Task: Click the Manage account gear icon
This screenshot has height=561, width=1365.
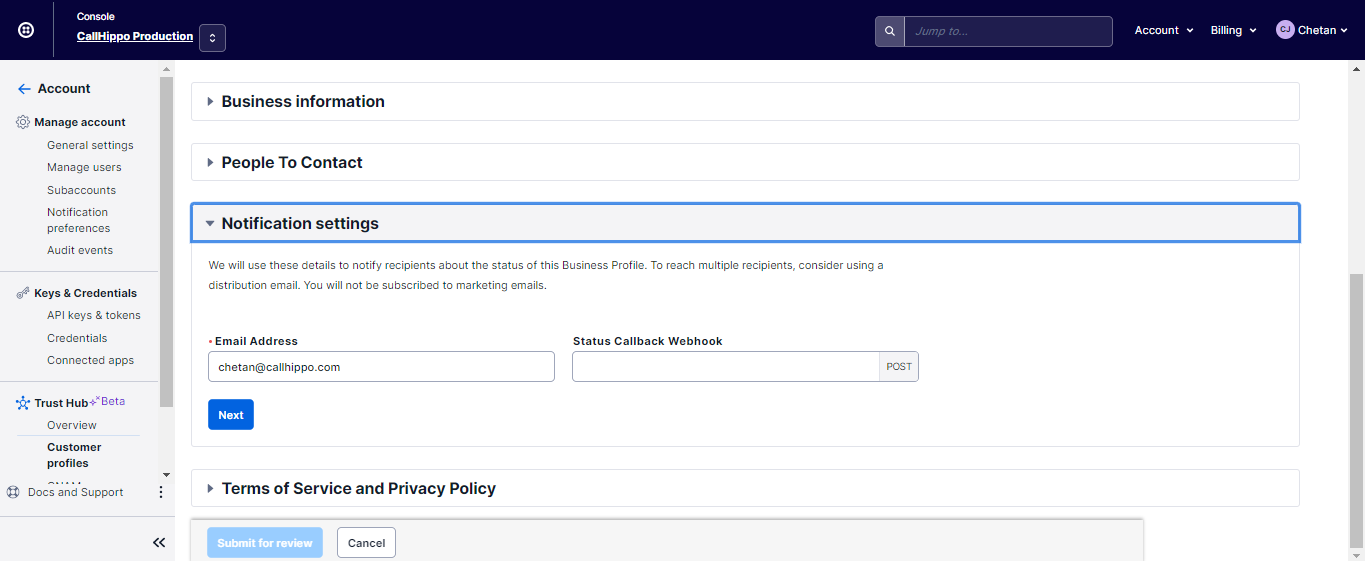Action: 23,122
